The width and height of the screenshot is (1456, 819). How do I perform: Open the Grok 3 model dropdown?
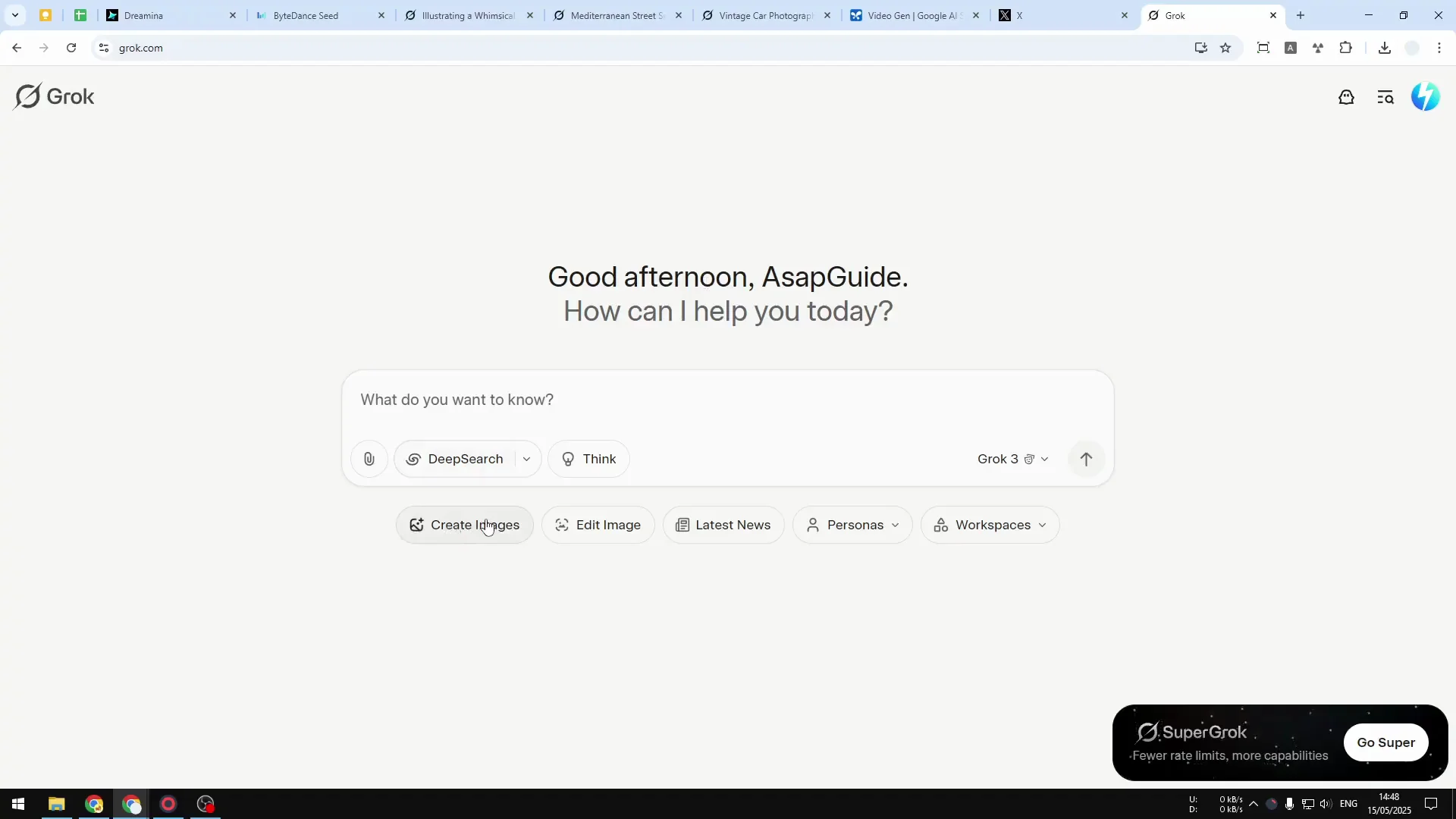(1015, 459)
